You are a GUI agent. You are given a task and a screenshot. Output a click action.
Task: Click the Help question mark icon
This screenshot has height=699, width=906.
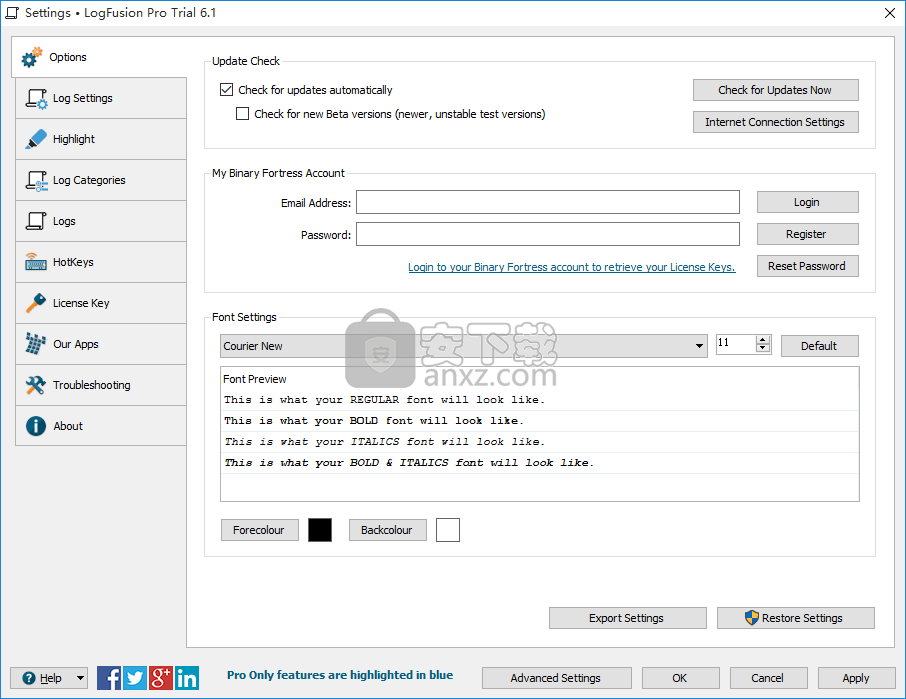click(29, 678)
